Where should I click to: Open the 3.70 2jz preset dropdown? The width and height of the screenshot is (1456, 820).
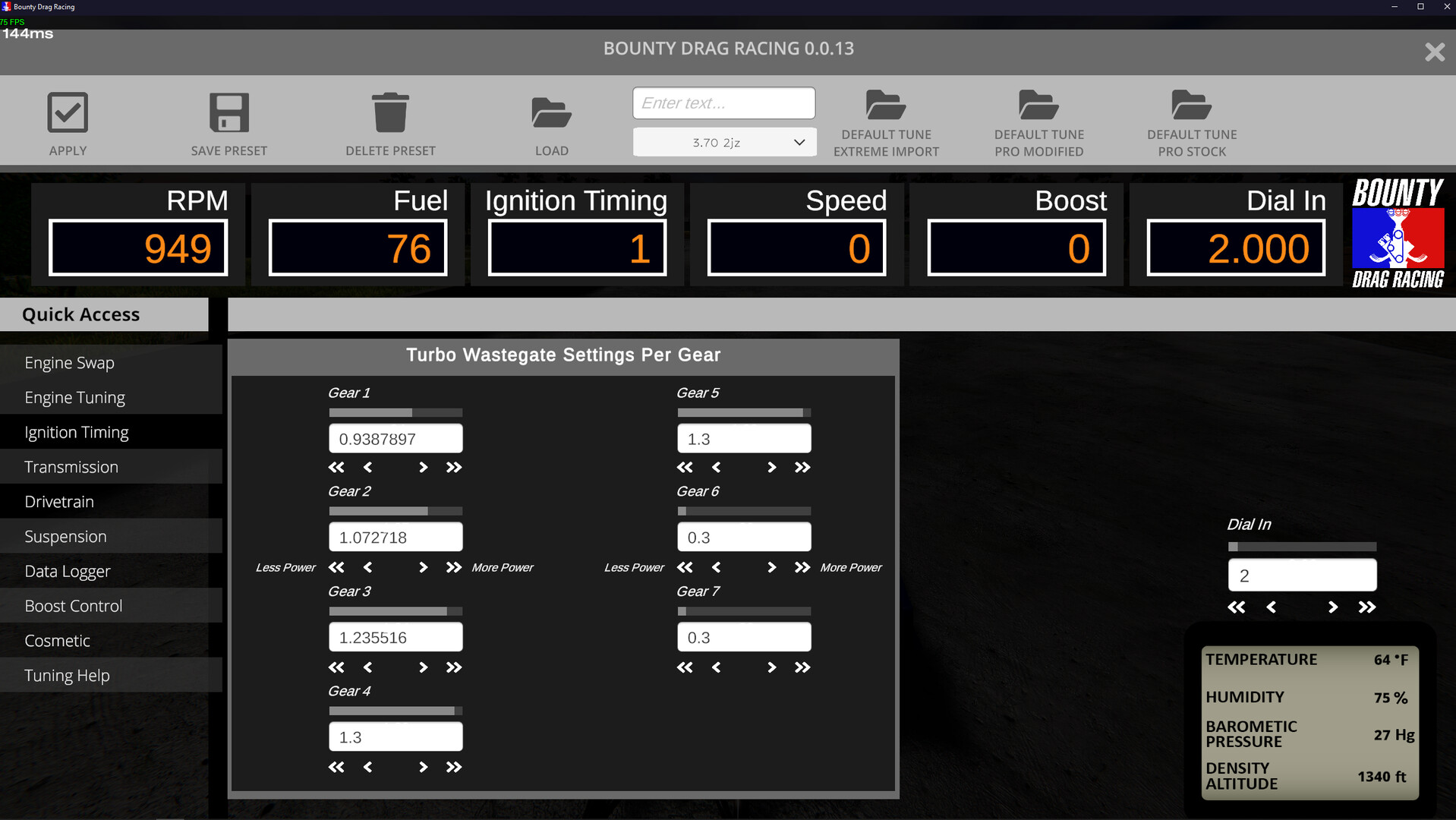click(723, 142)
